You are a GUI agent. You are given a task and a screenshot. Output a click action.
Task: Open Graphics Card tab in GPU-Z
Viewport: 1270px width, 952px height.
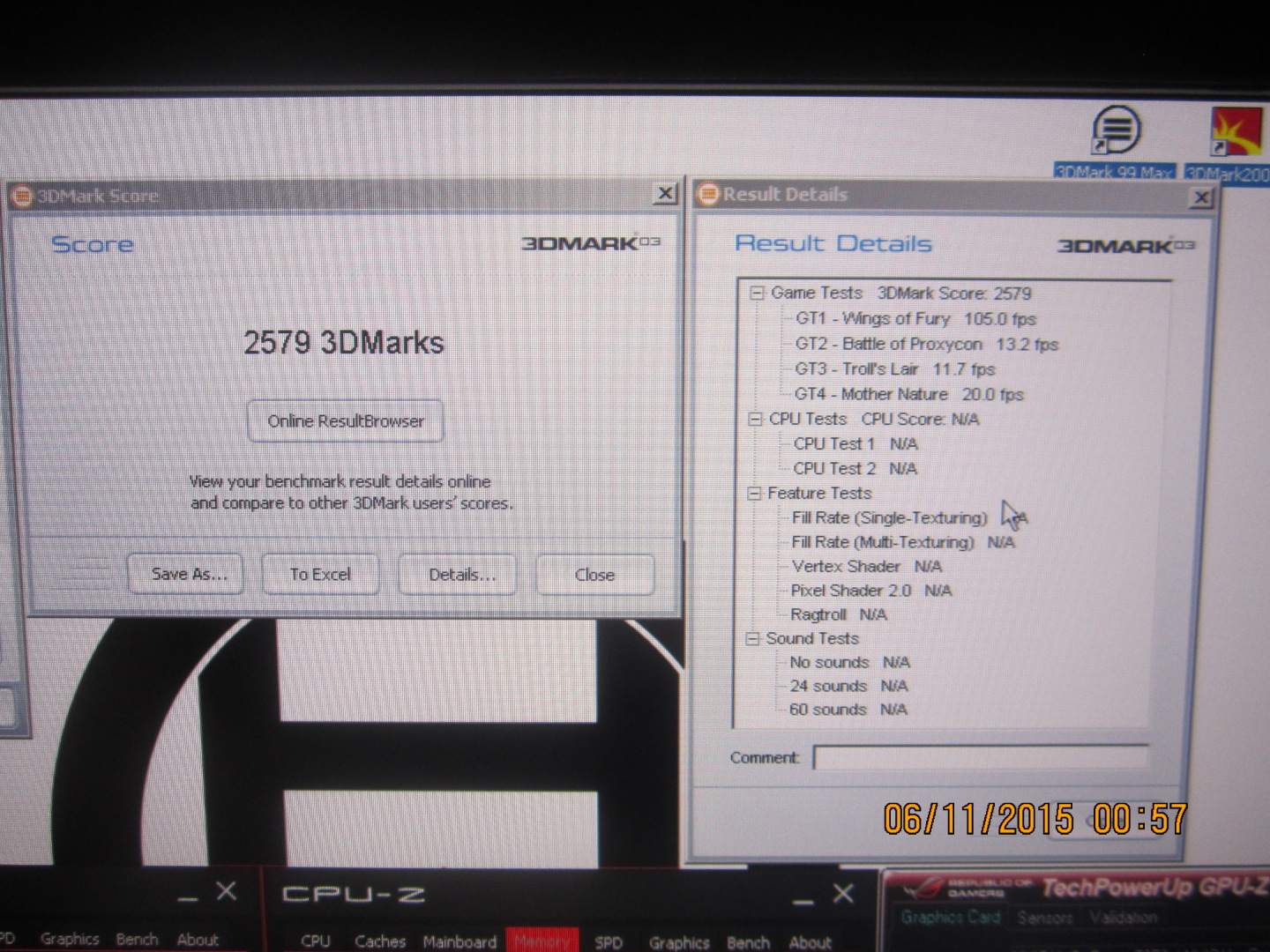tap(951, 918)
